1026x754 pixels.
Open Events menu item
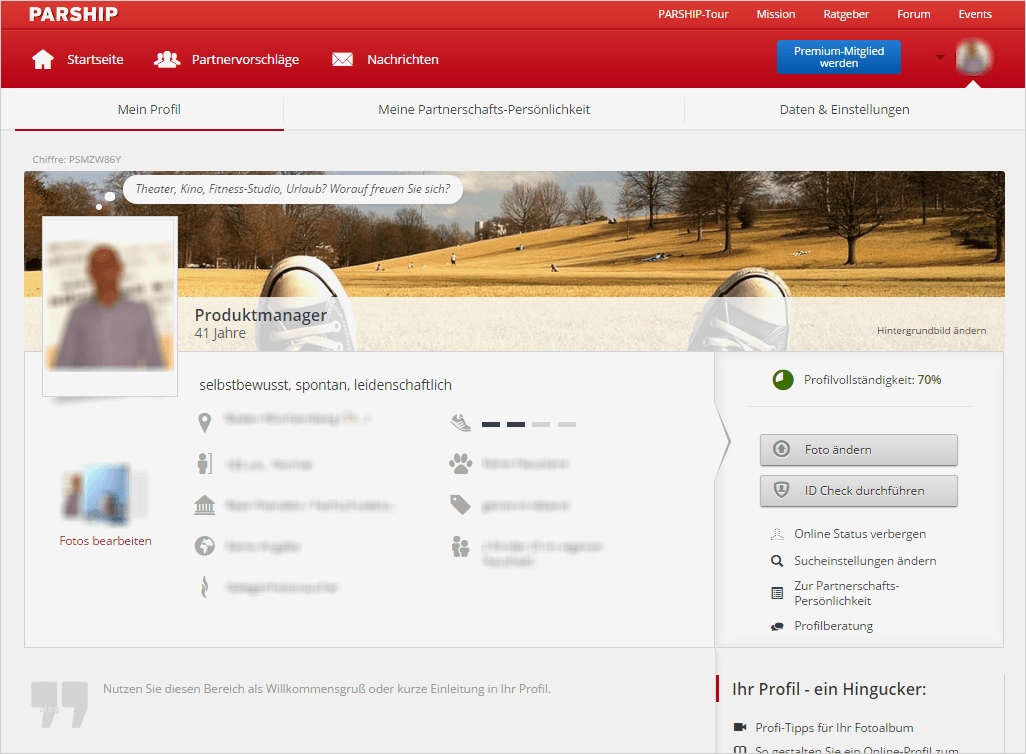coord(975,14)
